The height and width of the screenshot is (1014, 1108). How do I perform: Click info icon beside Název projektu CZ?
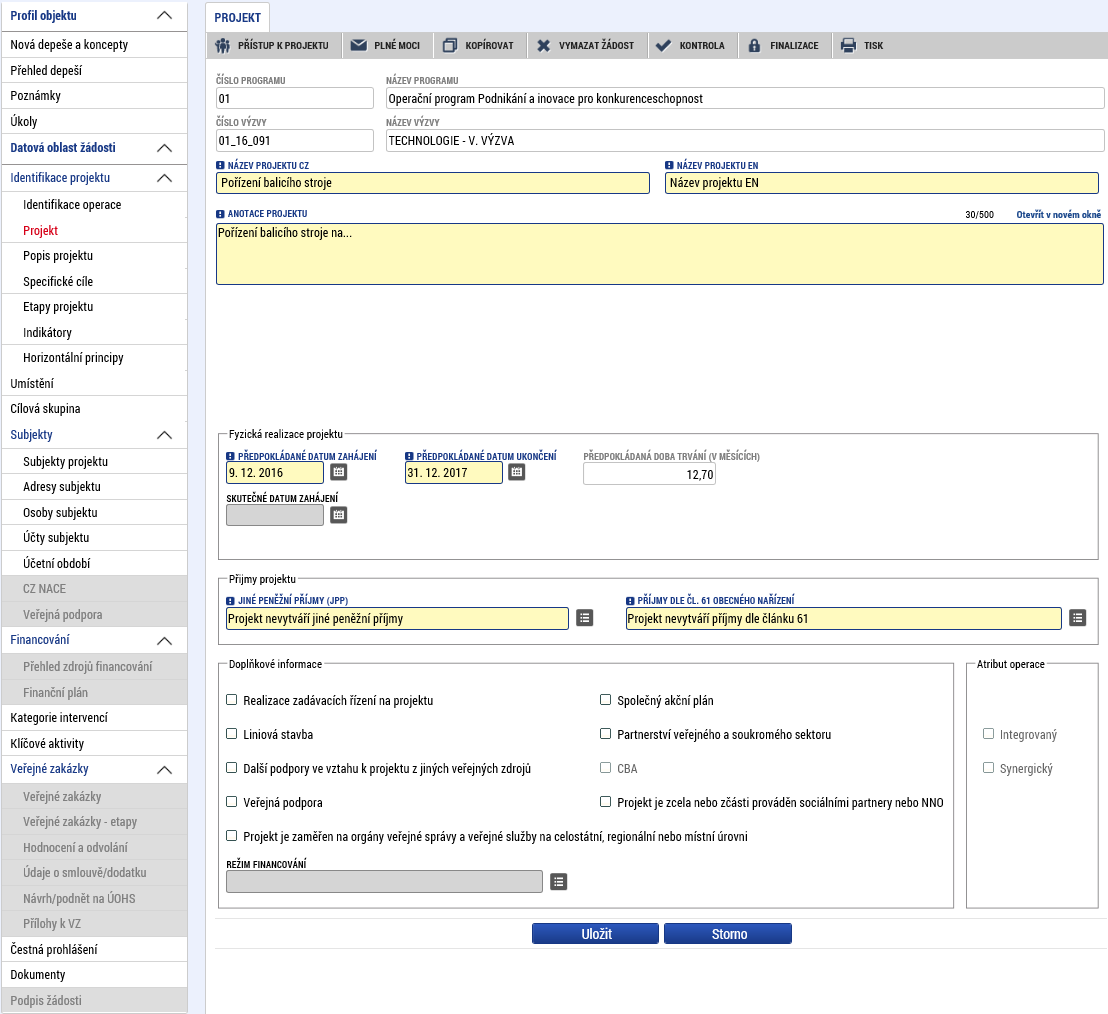(220, 165)
